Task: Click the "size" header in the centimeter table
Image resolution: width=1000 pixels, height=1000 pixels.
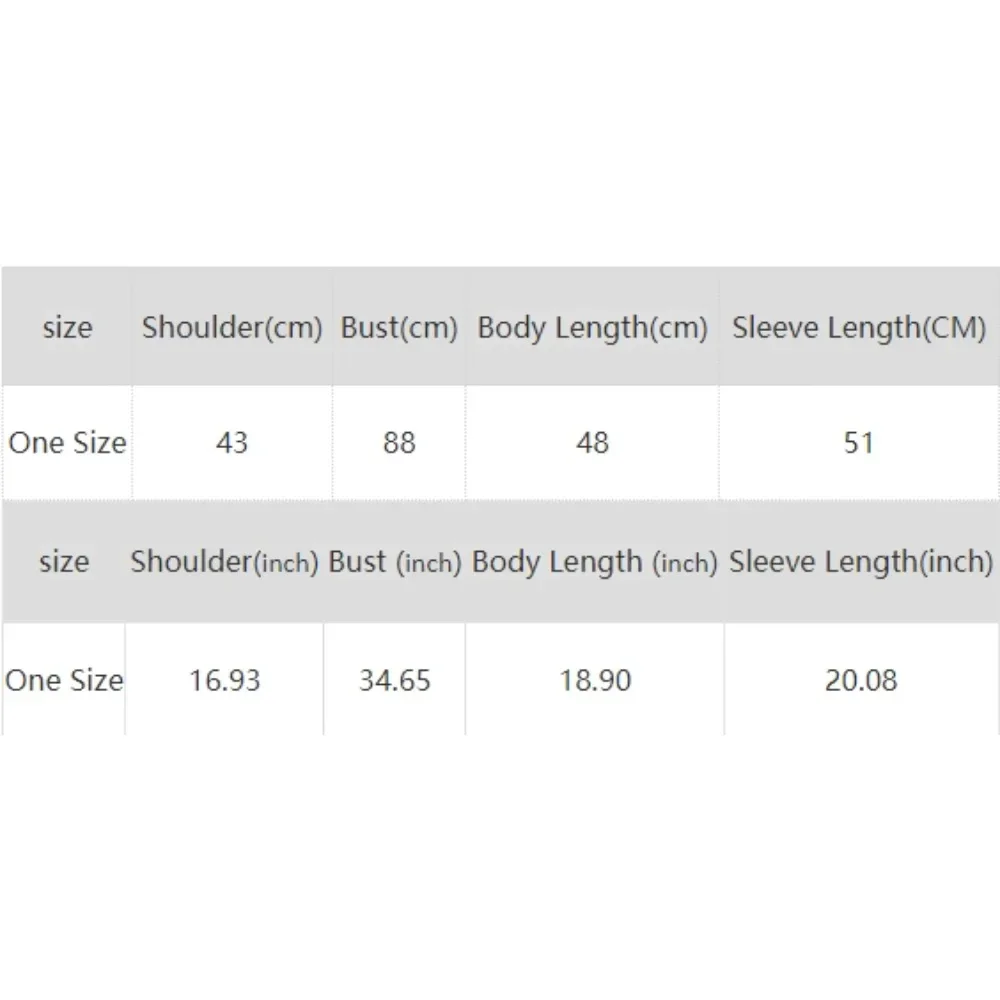Action: (67, 328)
